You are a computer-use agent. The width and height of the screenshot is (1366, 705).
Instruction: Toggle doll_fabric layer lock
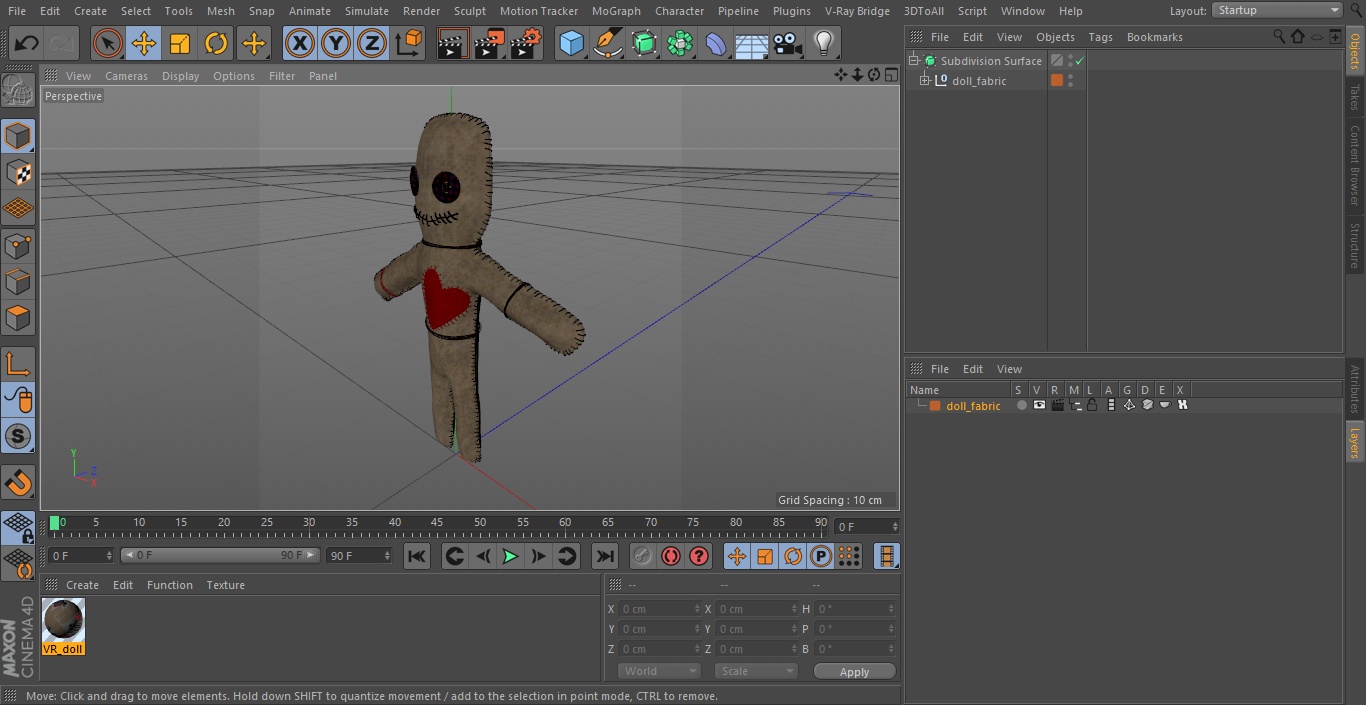coord(1093,406)
